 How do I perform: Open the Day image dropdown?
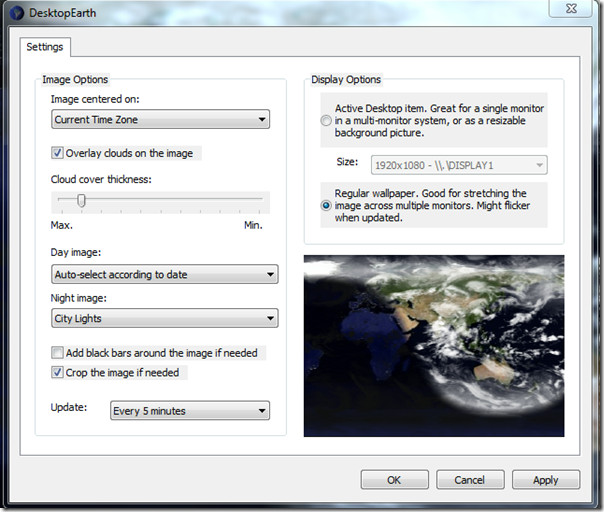[x=164, y=274]
